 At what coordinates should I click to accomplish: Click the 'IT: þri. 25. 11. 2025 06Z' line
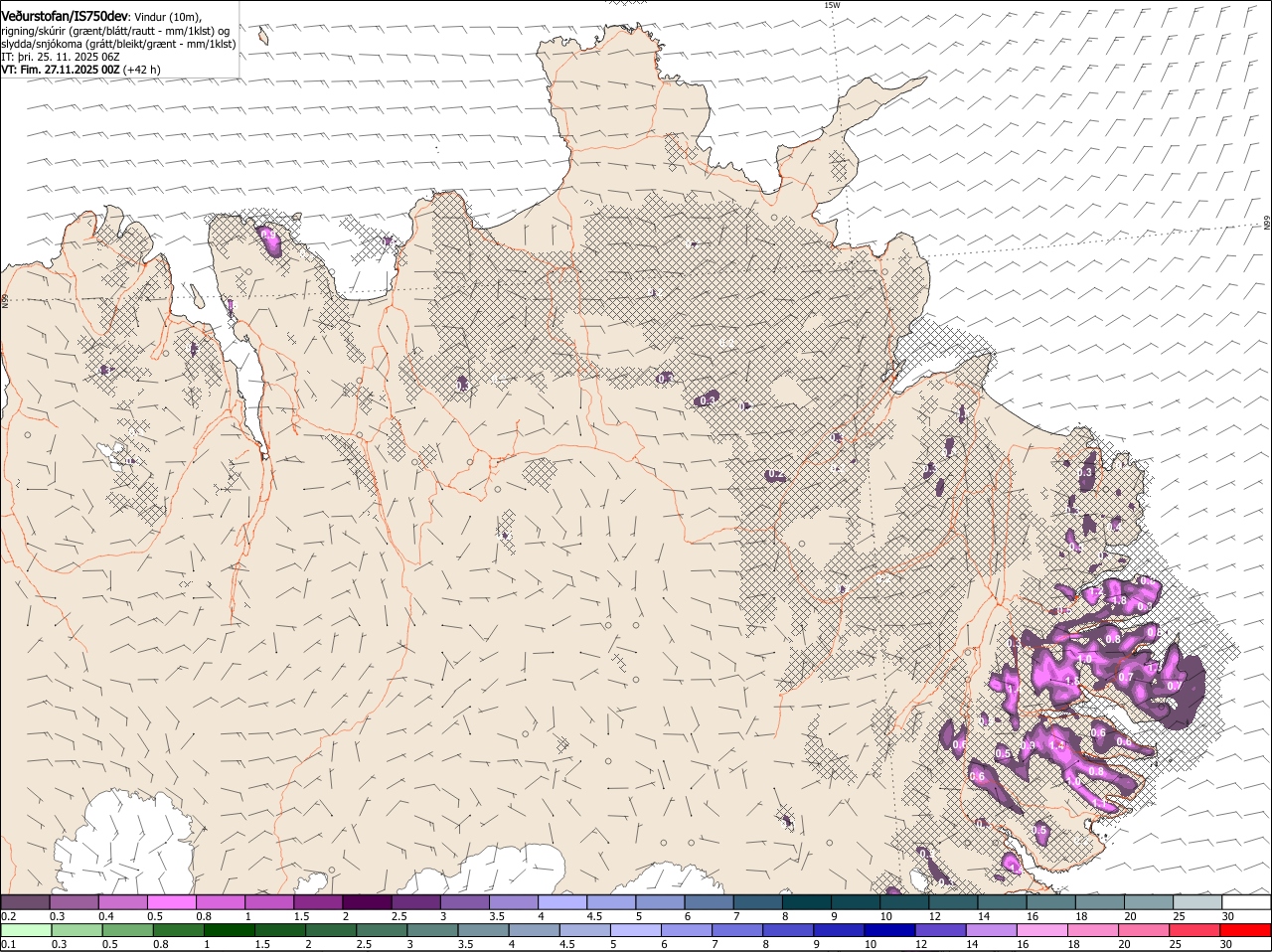point(60,57)
